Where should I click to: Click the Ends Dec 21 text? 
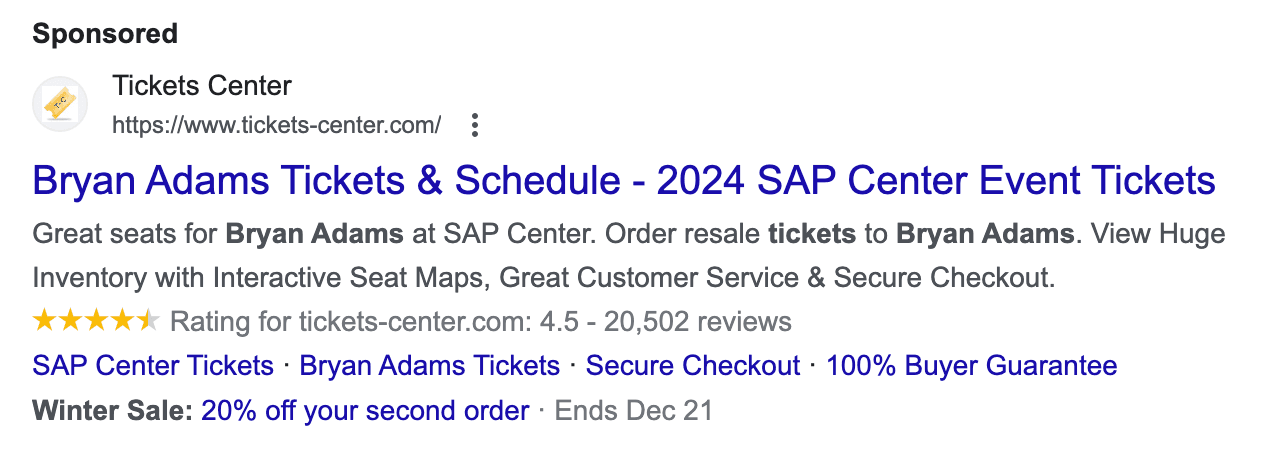(x=634, y=411)
